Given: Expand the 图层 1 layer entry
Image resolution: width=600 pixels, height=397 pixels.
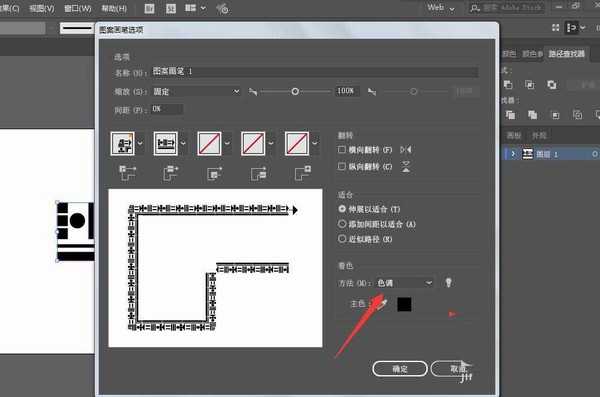Looking at the screenshot, I should [513, 154].
